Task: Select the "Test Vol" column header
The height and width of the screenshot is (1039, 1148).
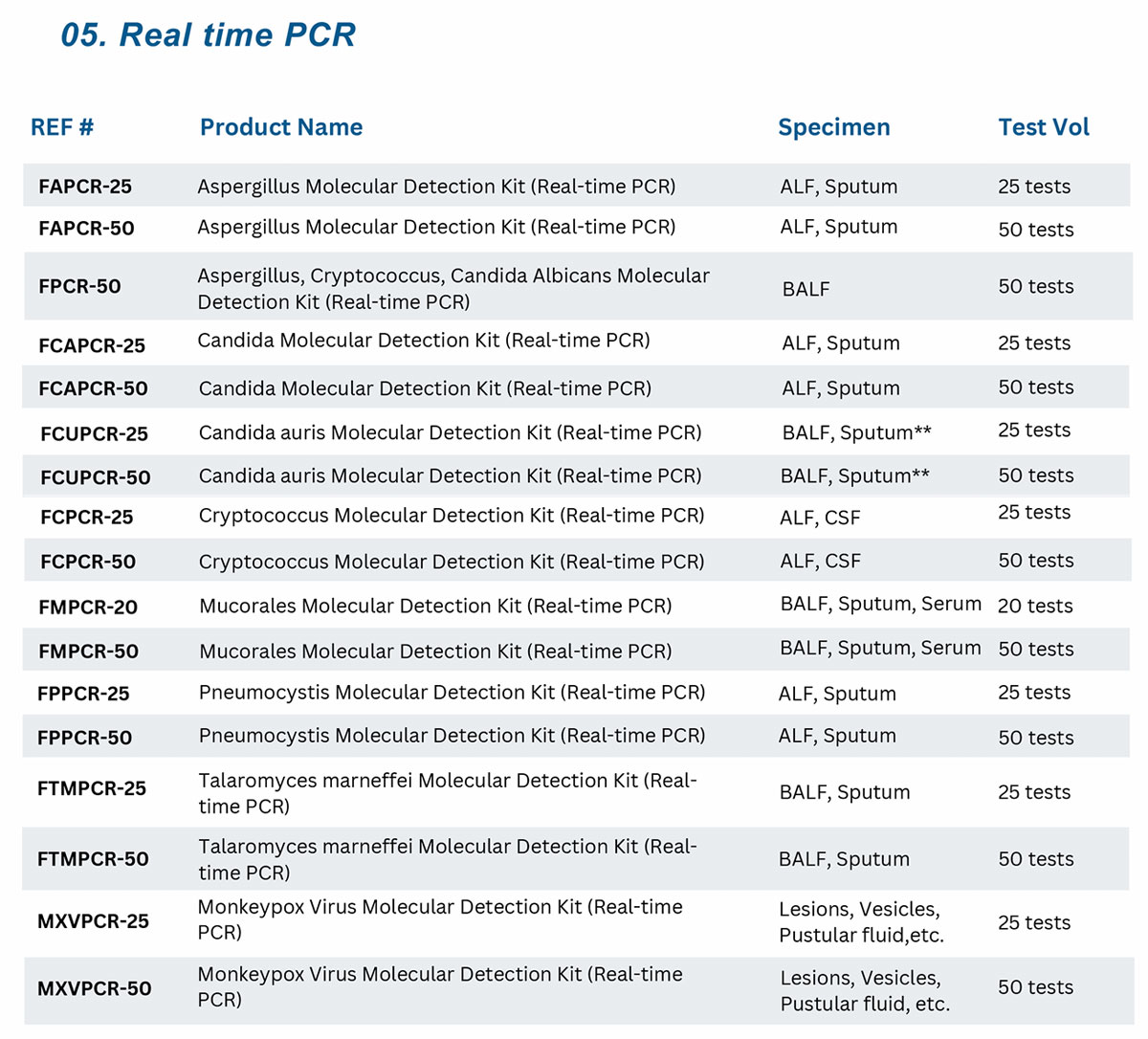Action: coord(1043,127)
